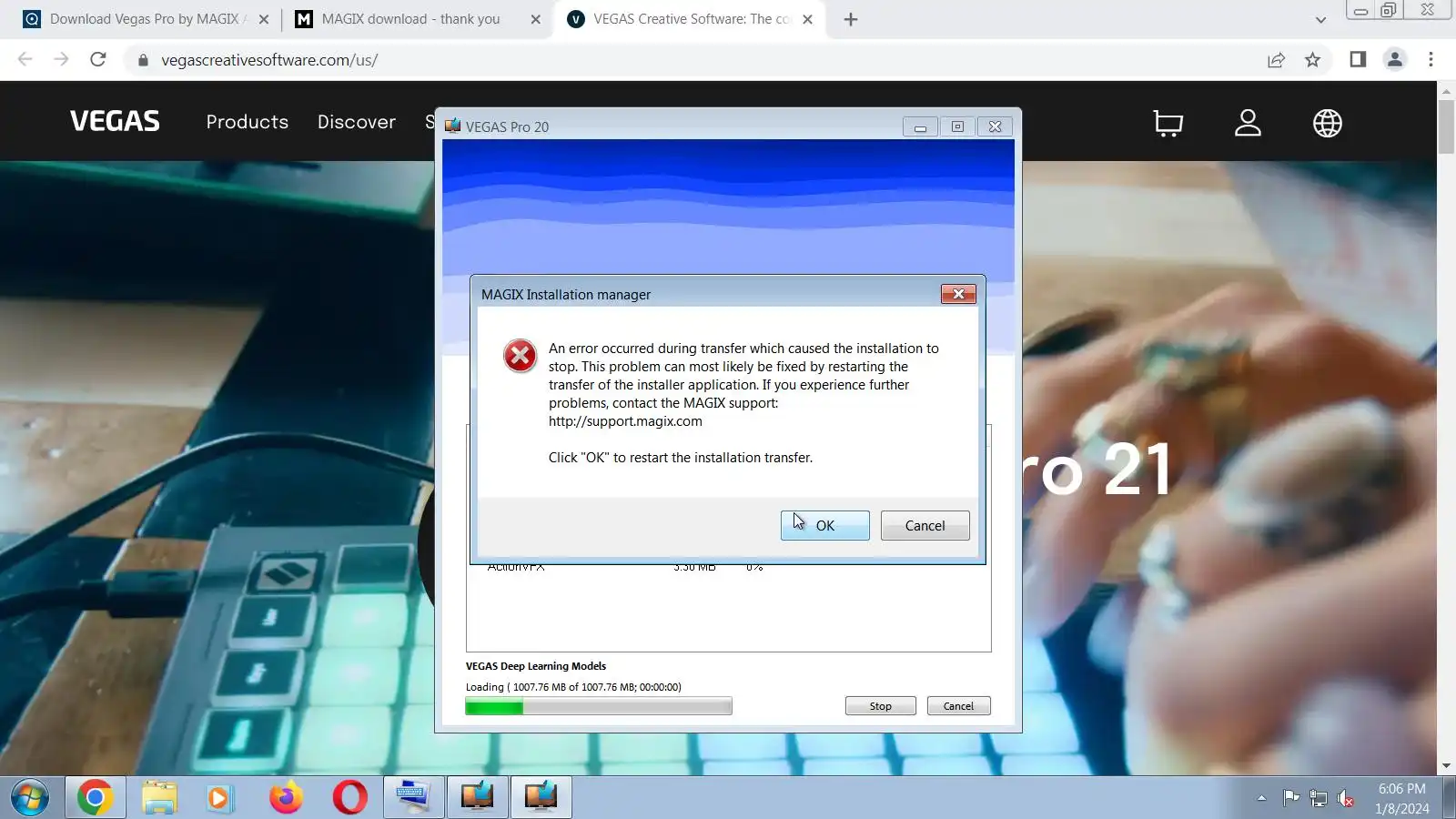
Task: Open the Products menu on VEGAS site
Action: pos(247,122)
